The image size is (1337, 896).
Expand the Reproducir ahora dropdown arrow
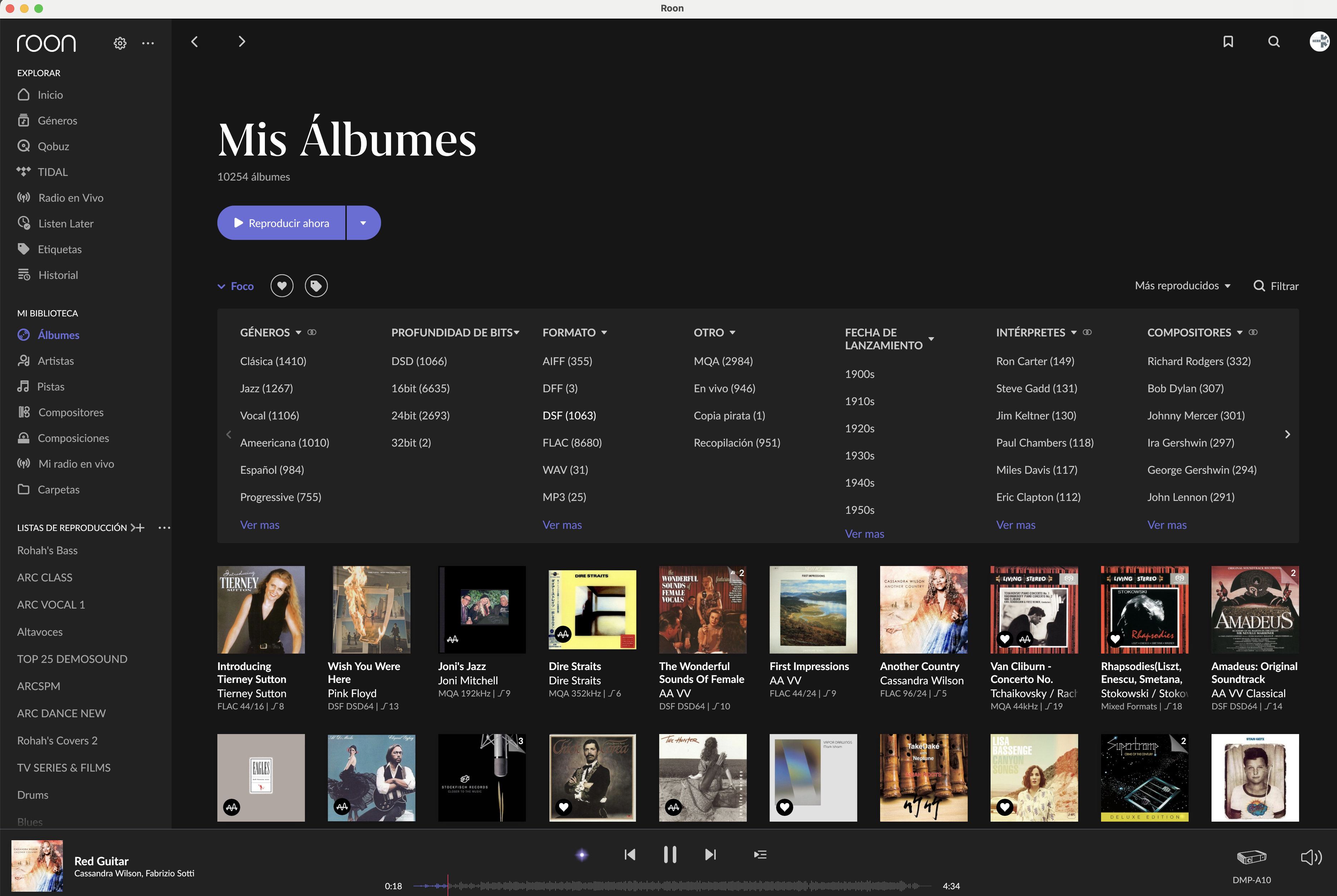pos(364,223)
